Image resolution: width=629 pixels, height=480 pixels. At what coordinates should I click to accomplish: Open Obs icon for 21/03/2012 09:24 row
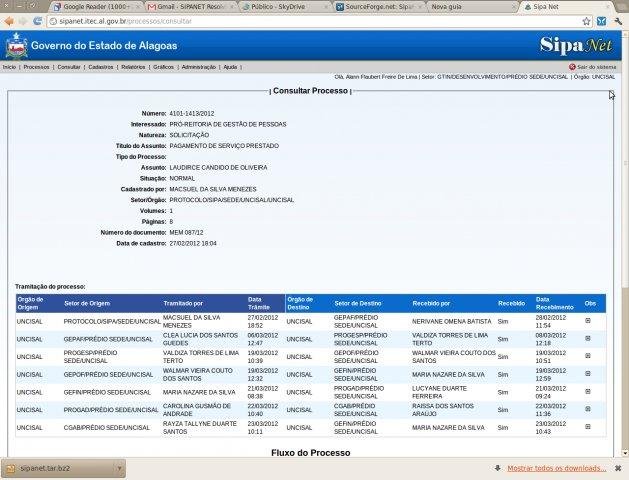pyautogui.click(x=588, y=391)
